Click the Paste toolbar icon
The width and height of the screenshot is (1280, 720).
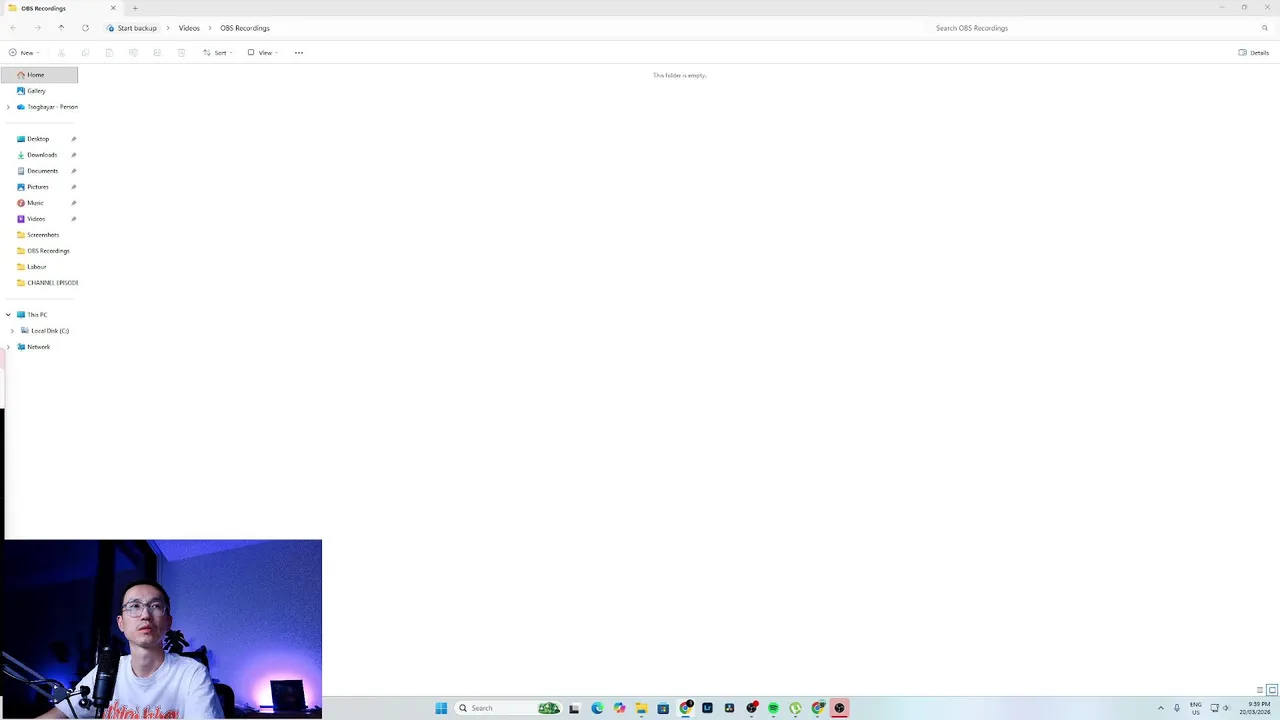point(109,53)
